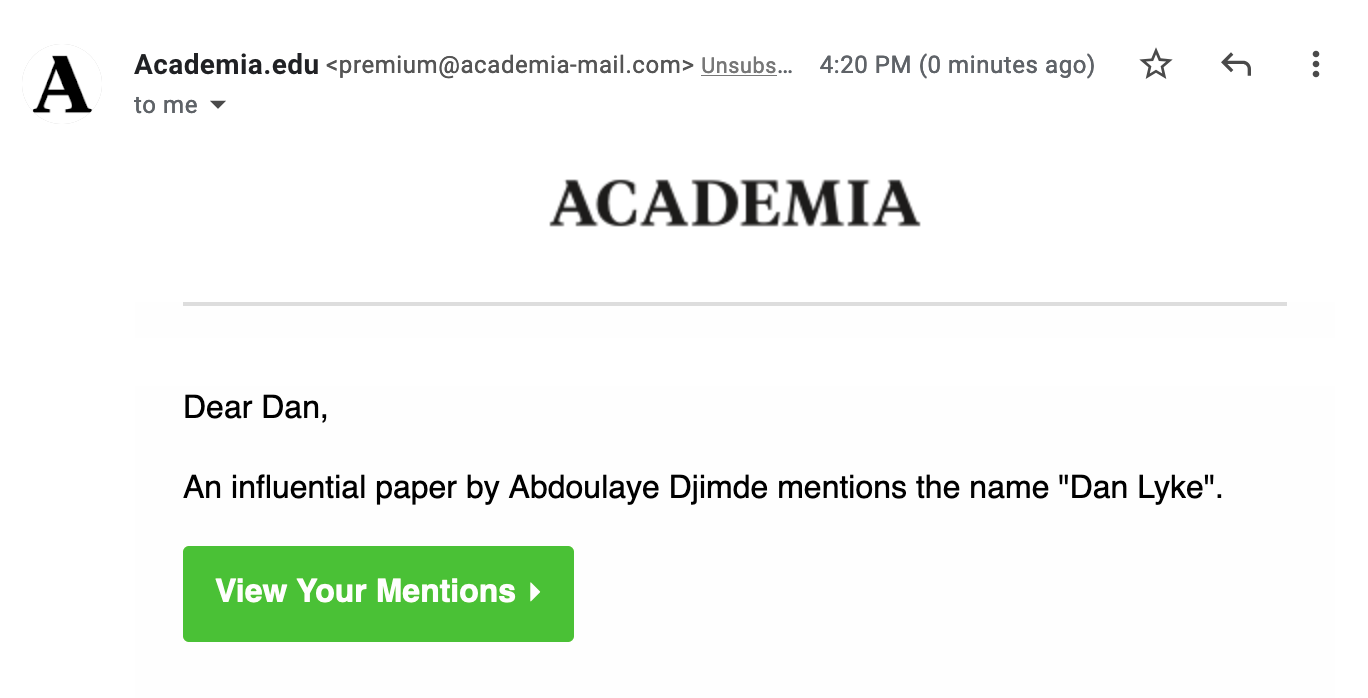This screenshot has width=1368, height=698.
Task: Click the horizontal divider under the logo
Action: [x=734, y=303]
